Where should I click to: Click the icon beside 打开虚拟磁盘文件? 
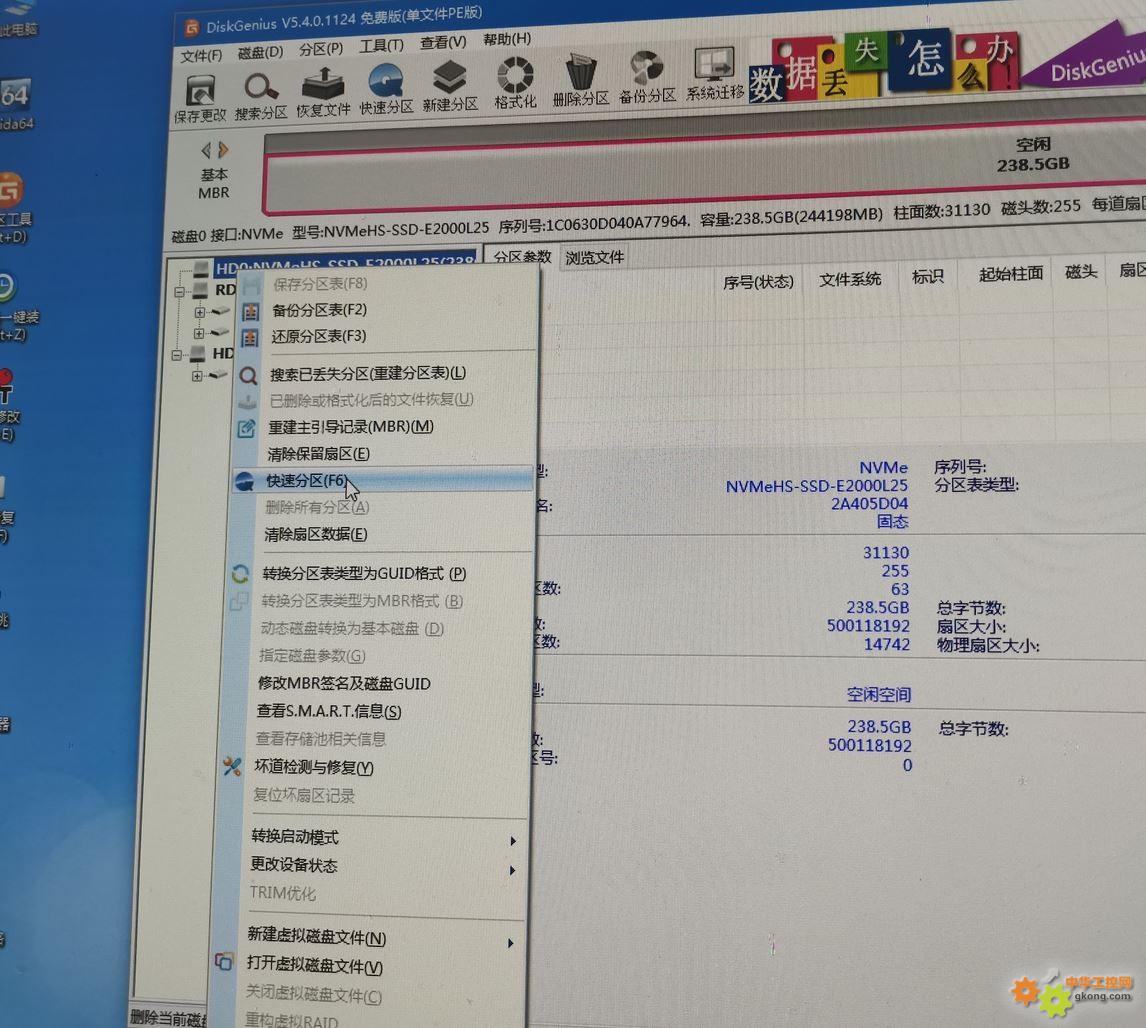(x=224, y=962)
